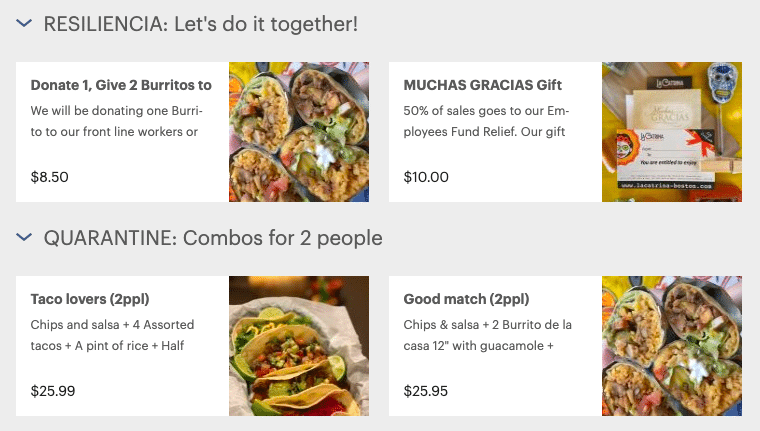The image size is (760, 431).
Task: Click the $25.99 Taco lovers price
Action: coord(53,391)
